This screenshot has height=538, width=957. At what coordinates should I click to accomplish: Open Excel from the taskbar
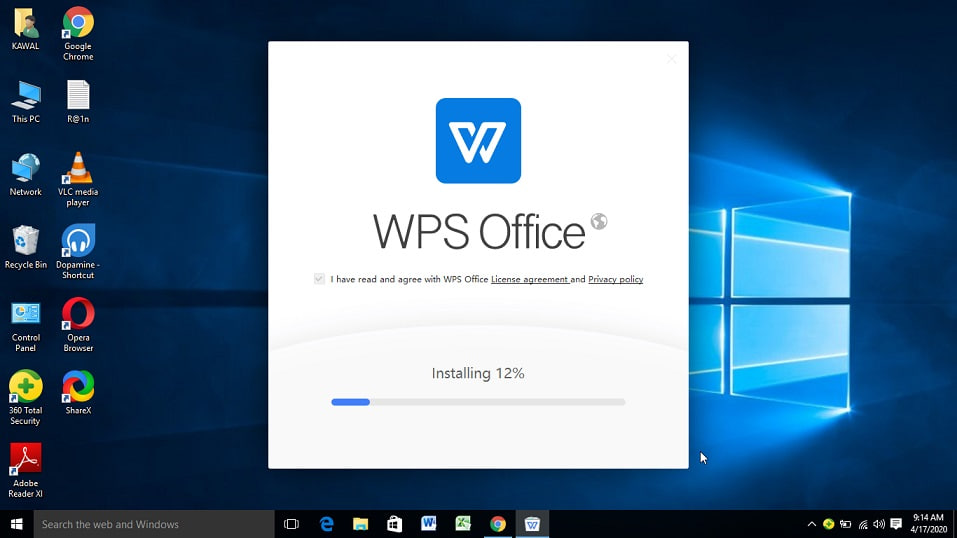[x=463, y=524]
